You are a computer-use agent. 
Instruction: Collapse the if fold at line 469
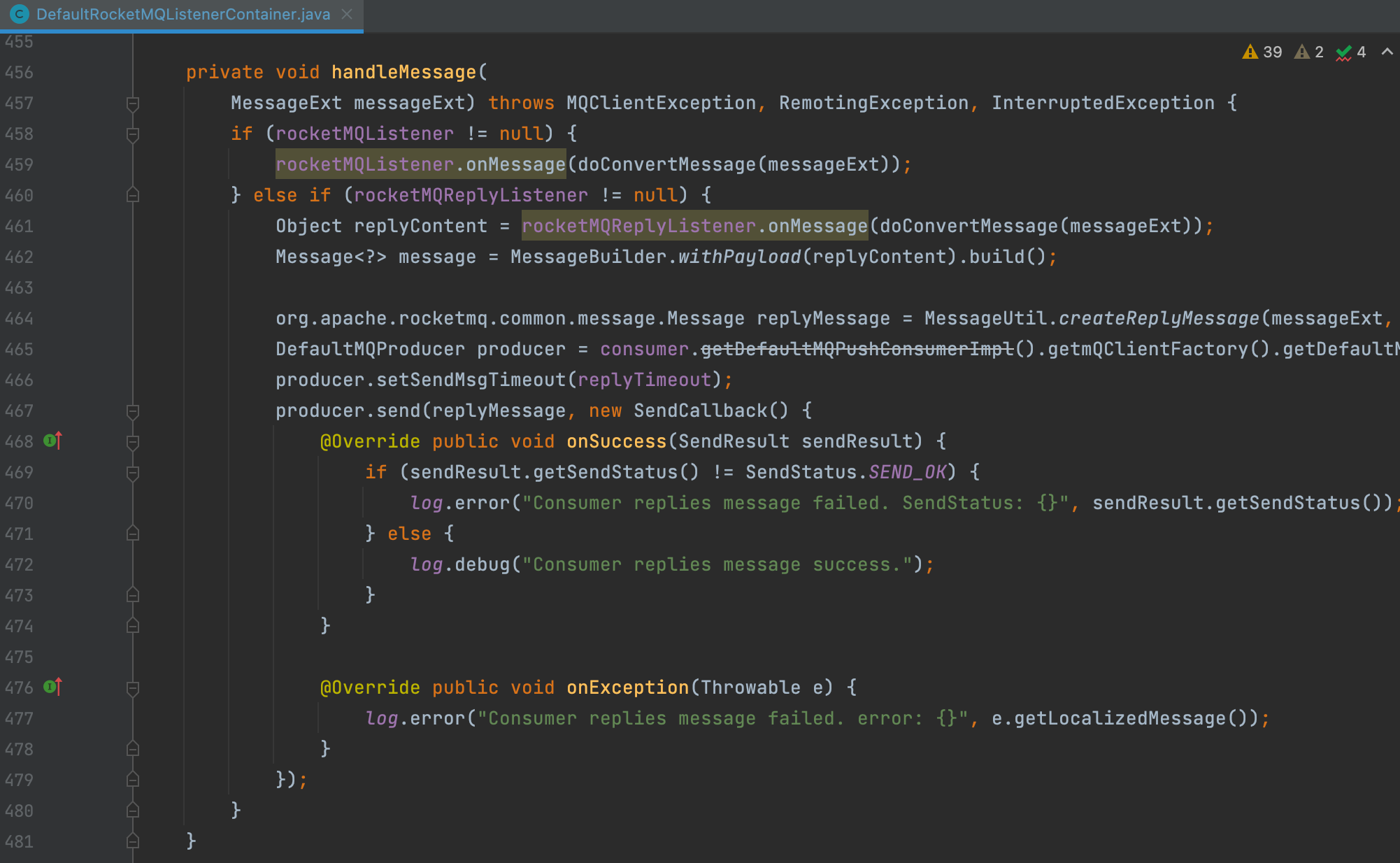(133, 473)
